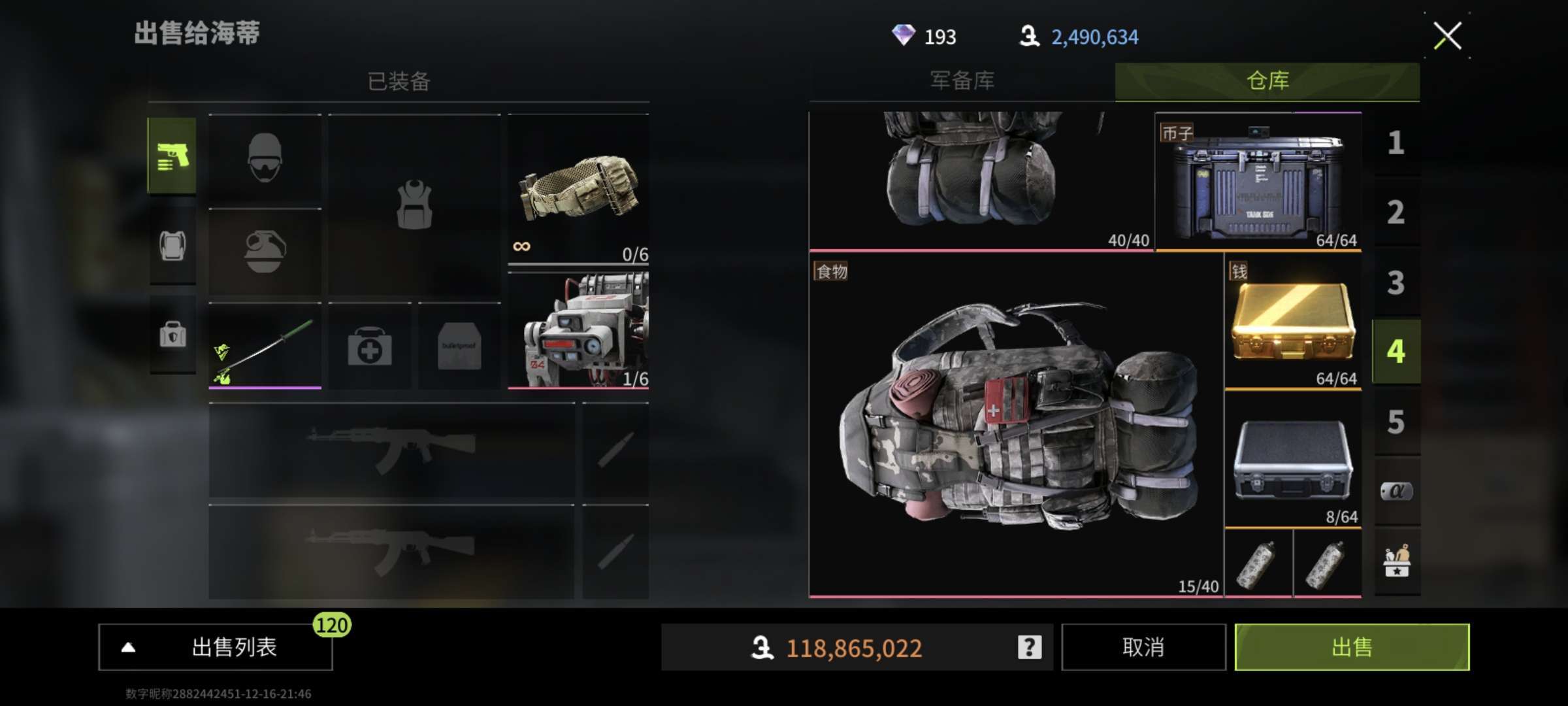Image resolution: width=1568 pixels, height=706 pixels.
Task: Click the question mark help icon
Action: click(1030, 647)
